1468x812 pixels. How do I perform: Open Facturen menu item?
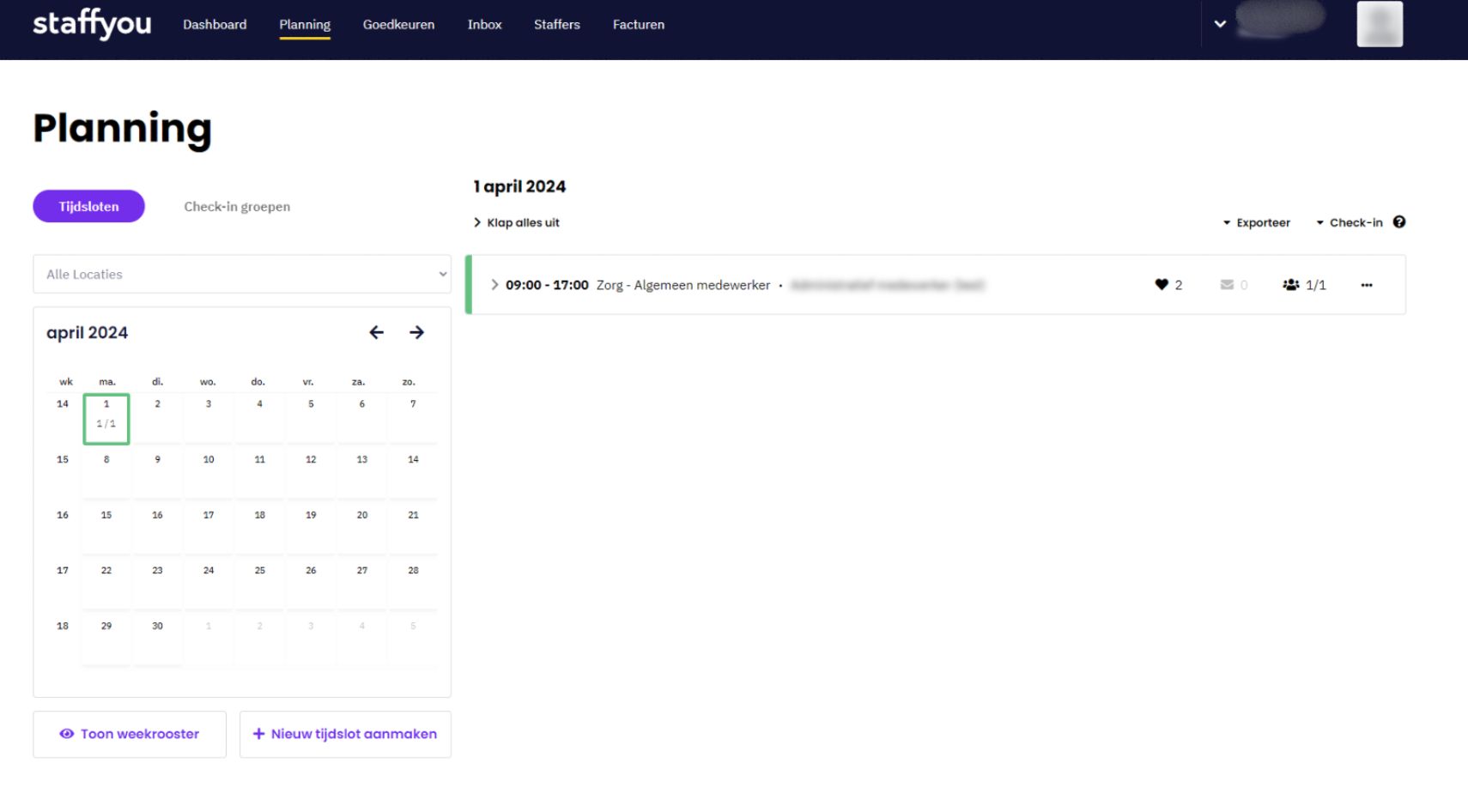pos(639,25)
